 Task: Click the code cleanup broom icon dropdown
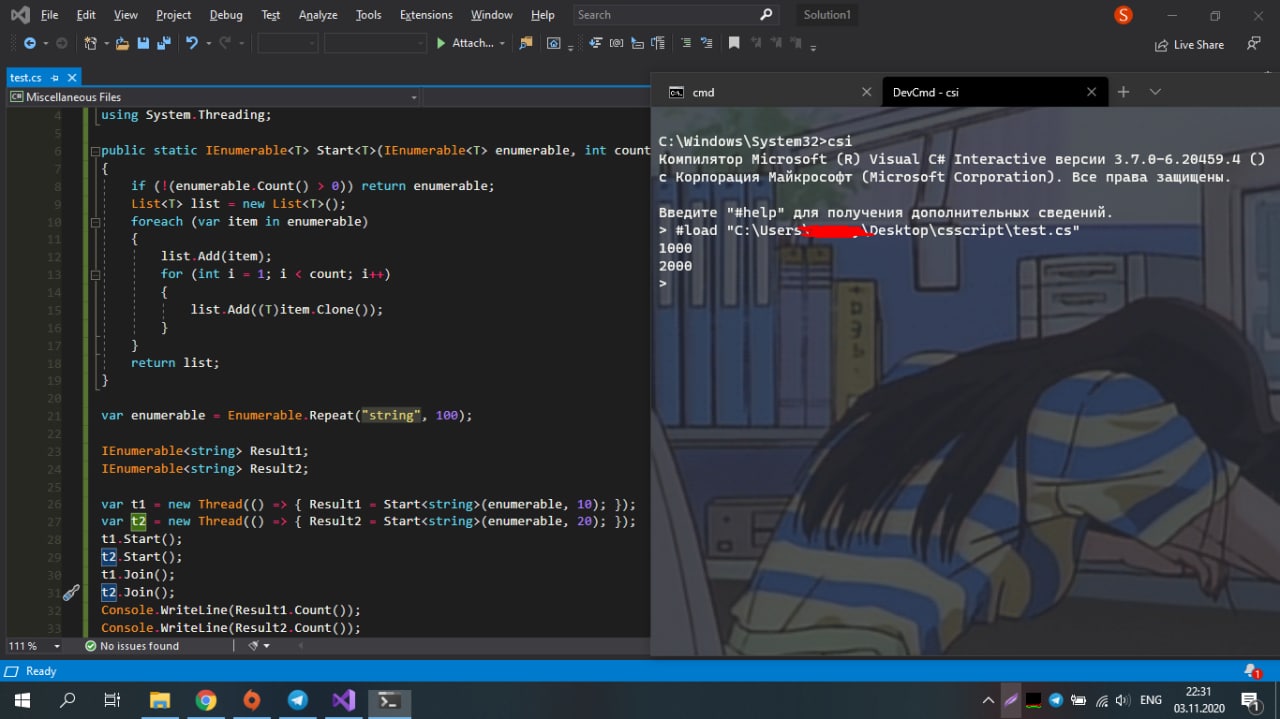pyautogui.click(x=259, y=646)
